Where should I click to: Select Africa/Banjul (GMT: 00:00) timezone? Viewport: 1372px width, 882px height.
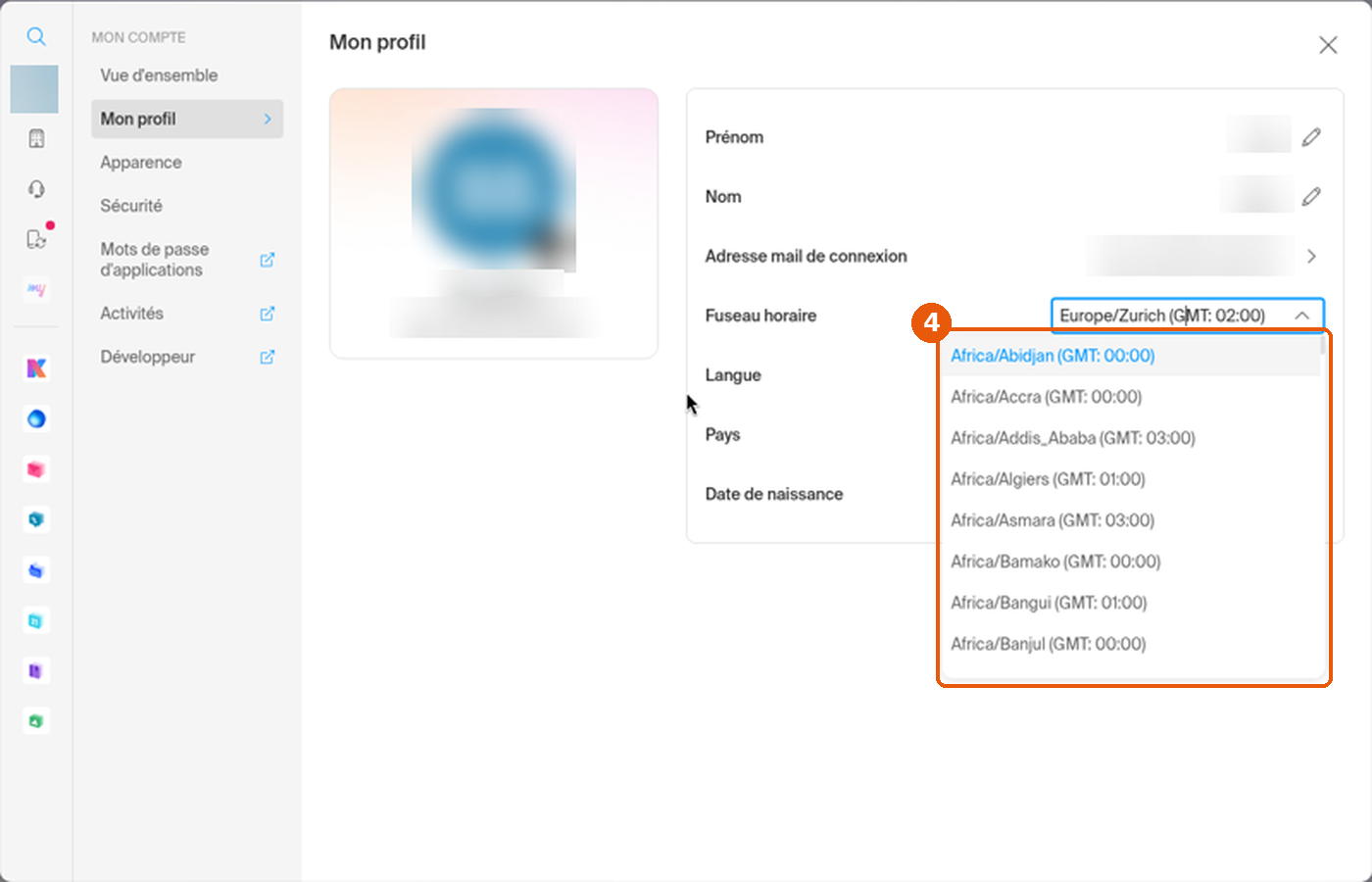point(1130,644)
